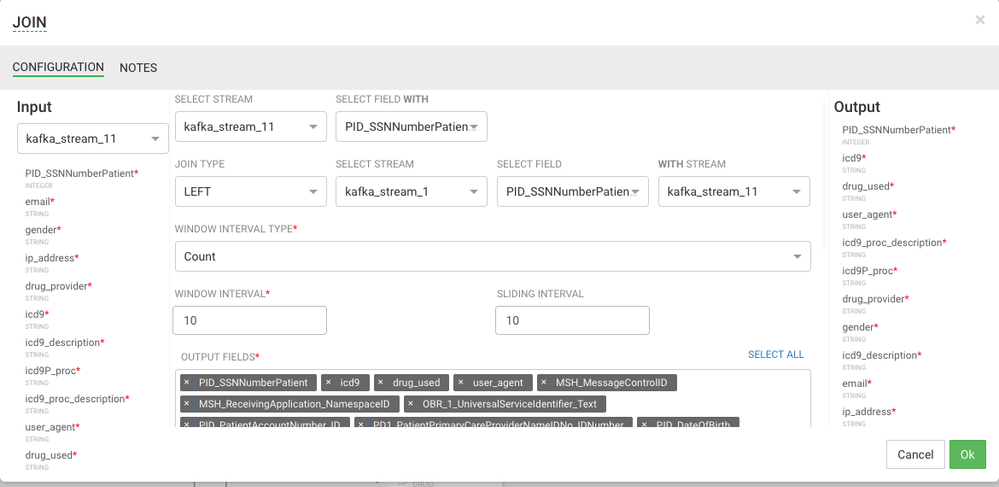999x487 pixels.
Task: Open the kafka_stream_1 select stream dropdown
Action: click(x=411, y=191)
